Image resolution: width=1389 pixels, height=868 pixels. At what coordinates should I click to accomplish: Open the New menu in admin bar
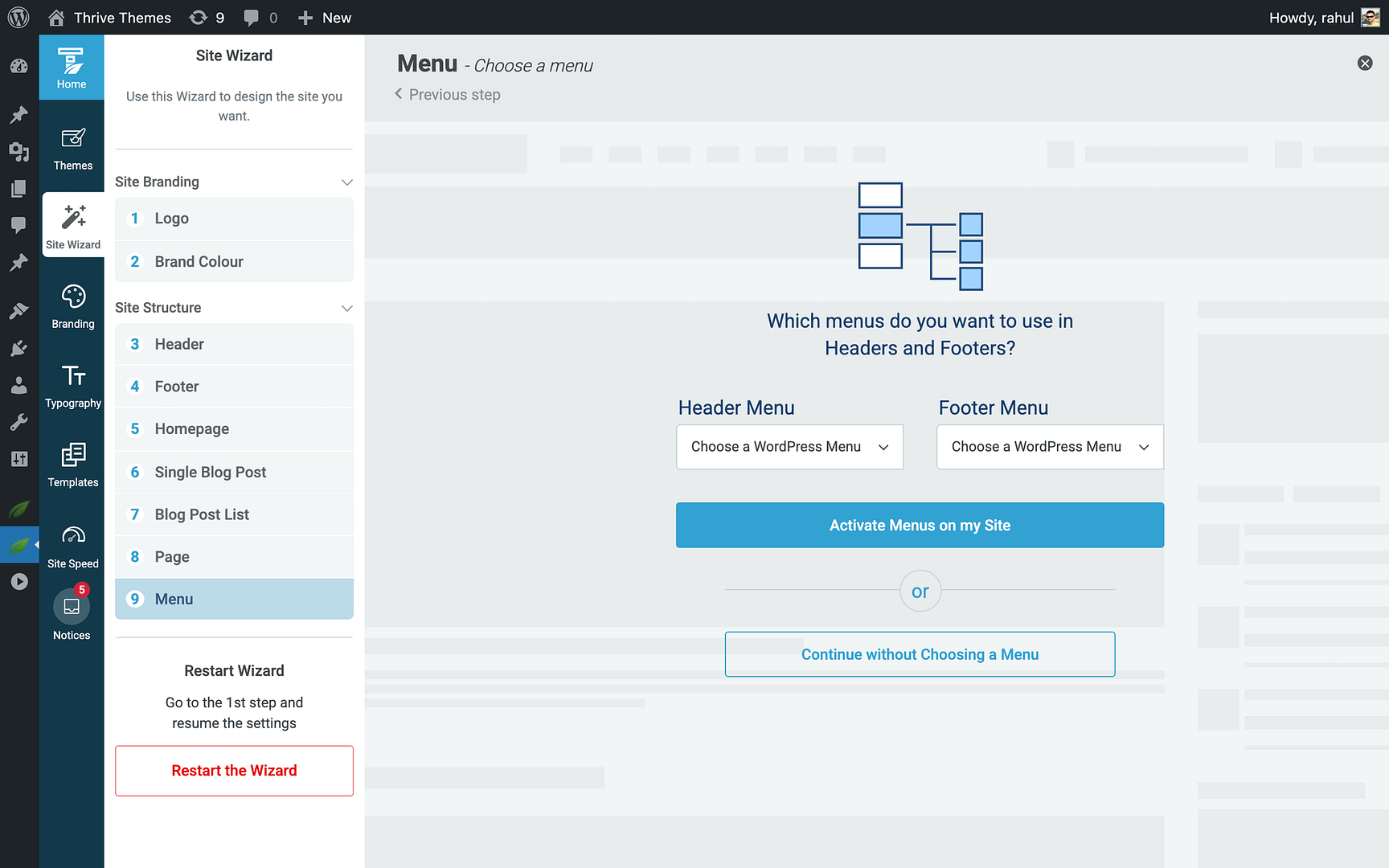pos(324,17)
